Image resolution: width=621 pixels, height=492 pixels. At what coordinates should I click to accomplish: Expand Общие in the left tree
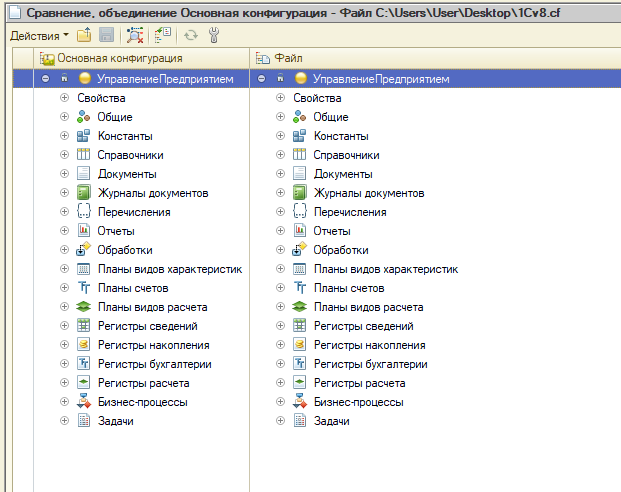(65, 116)
